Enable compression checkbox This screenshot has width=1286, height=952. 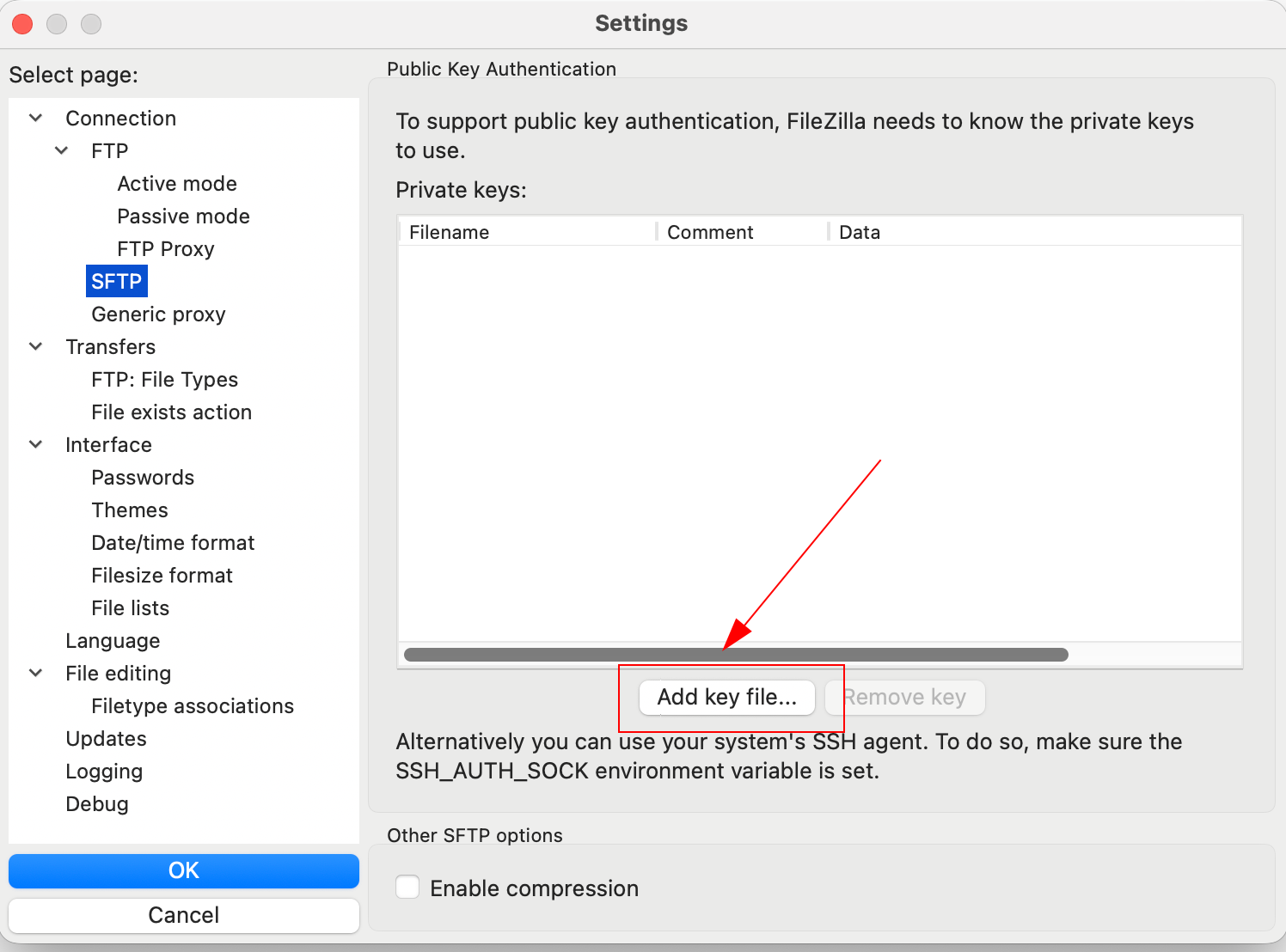[407, 888]
